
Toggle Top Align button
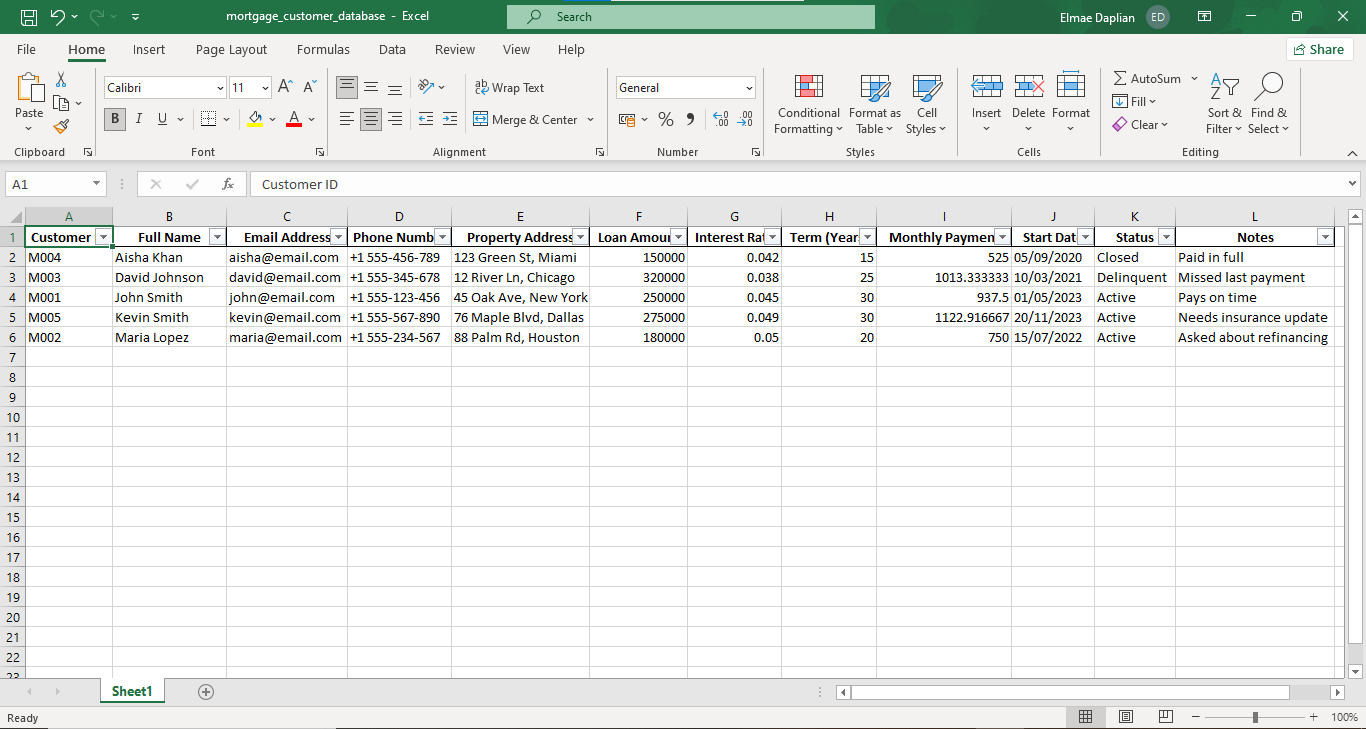(x=347, y=87)
